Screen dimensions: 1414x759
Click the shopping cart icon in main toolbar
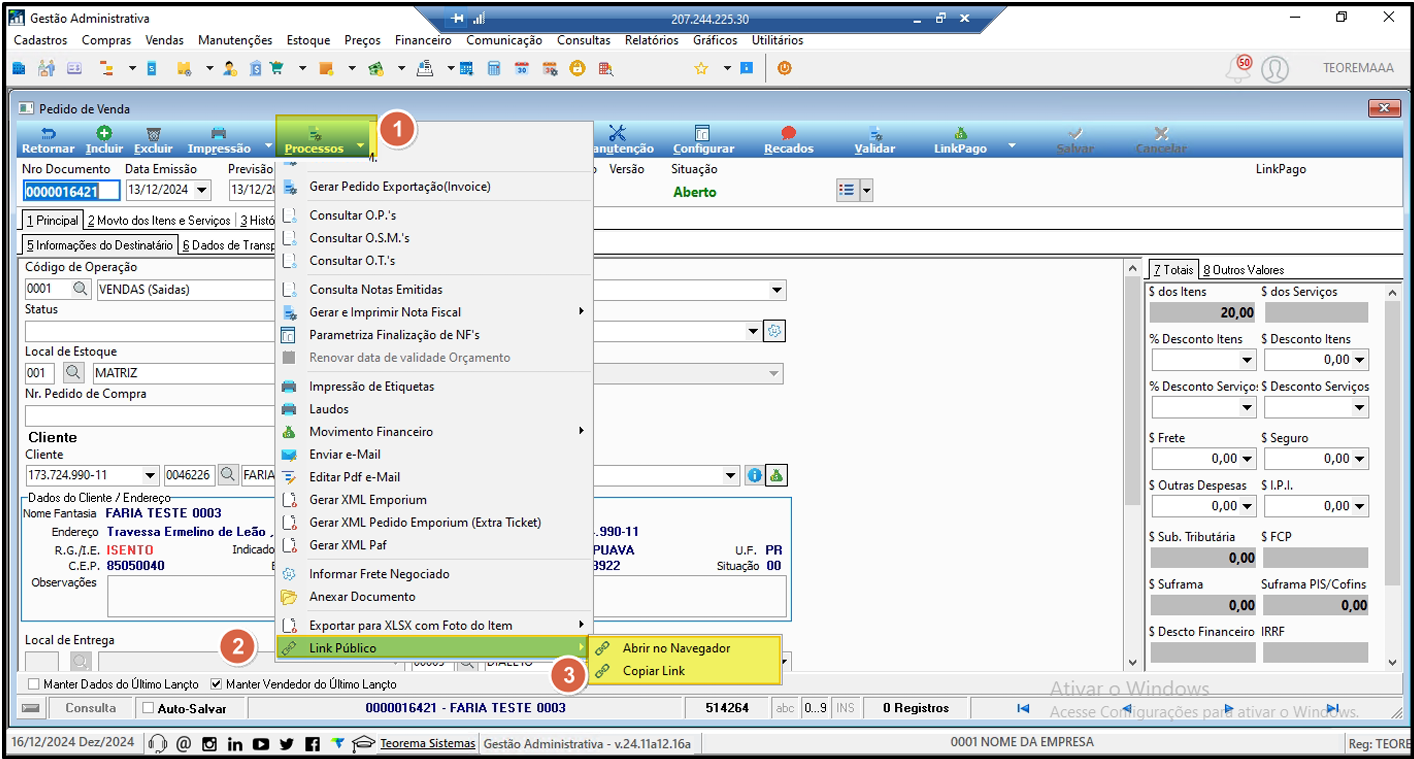coord(275,68)
